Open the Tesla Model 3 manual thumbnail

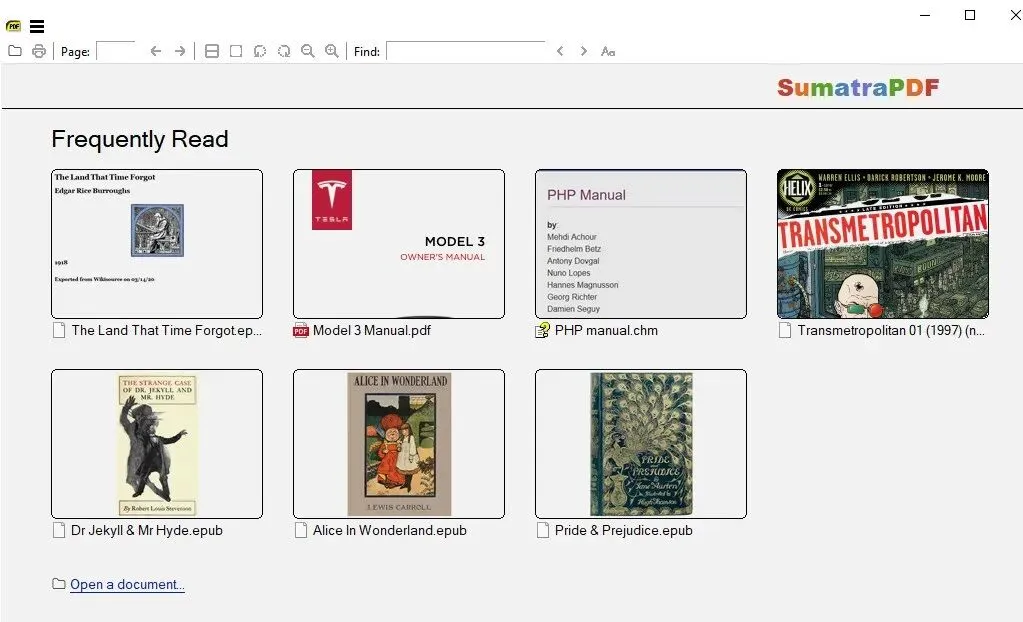tap(399, 244)
